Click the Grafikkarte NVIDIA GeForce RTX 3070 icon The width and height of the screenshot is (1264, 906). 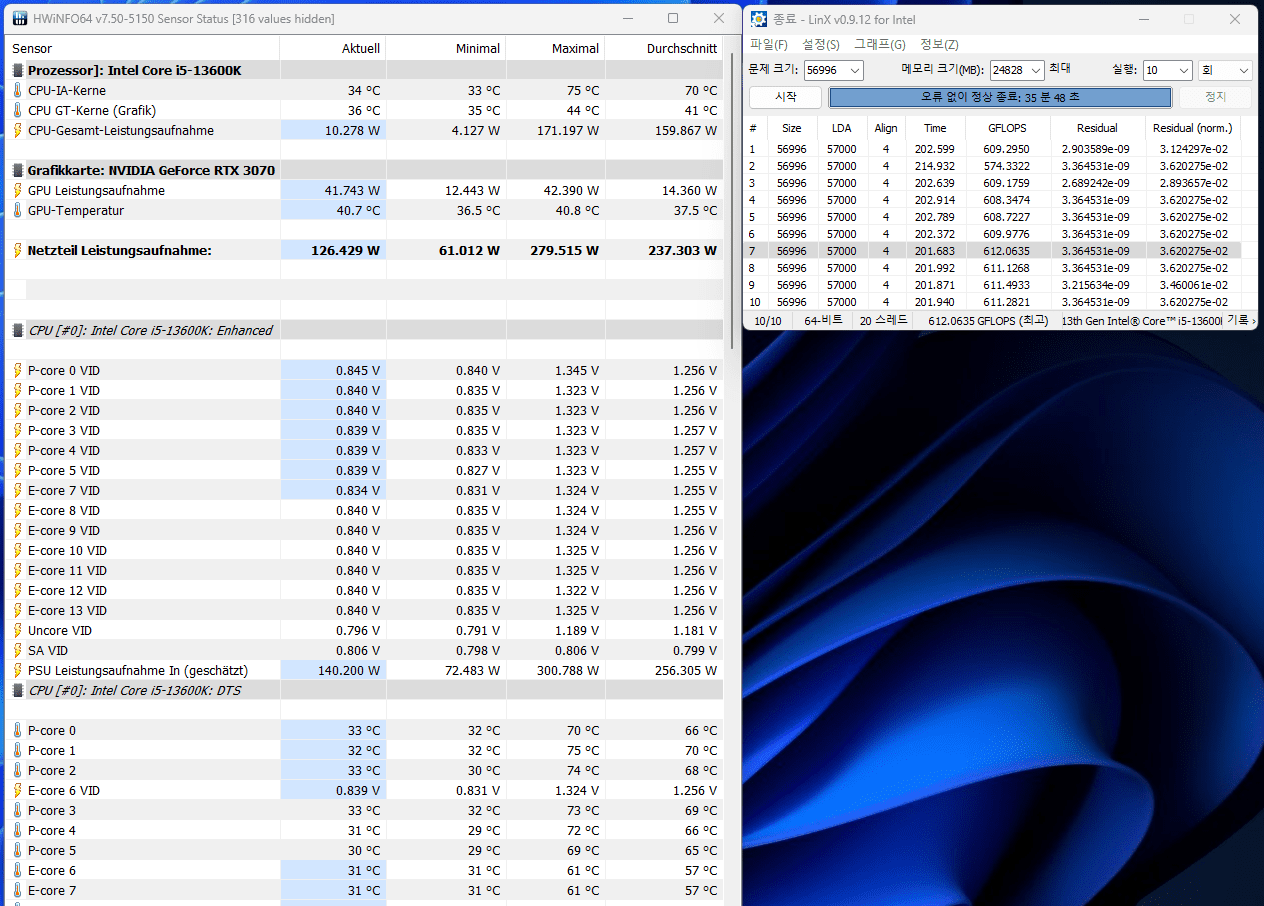17,170
